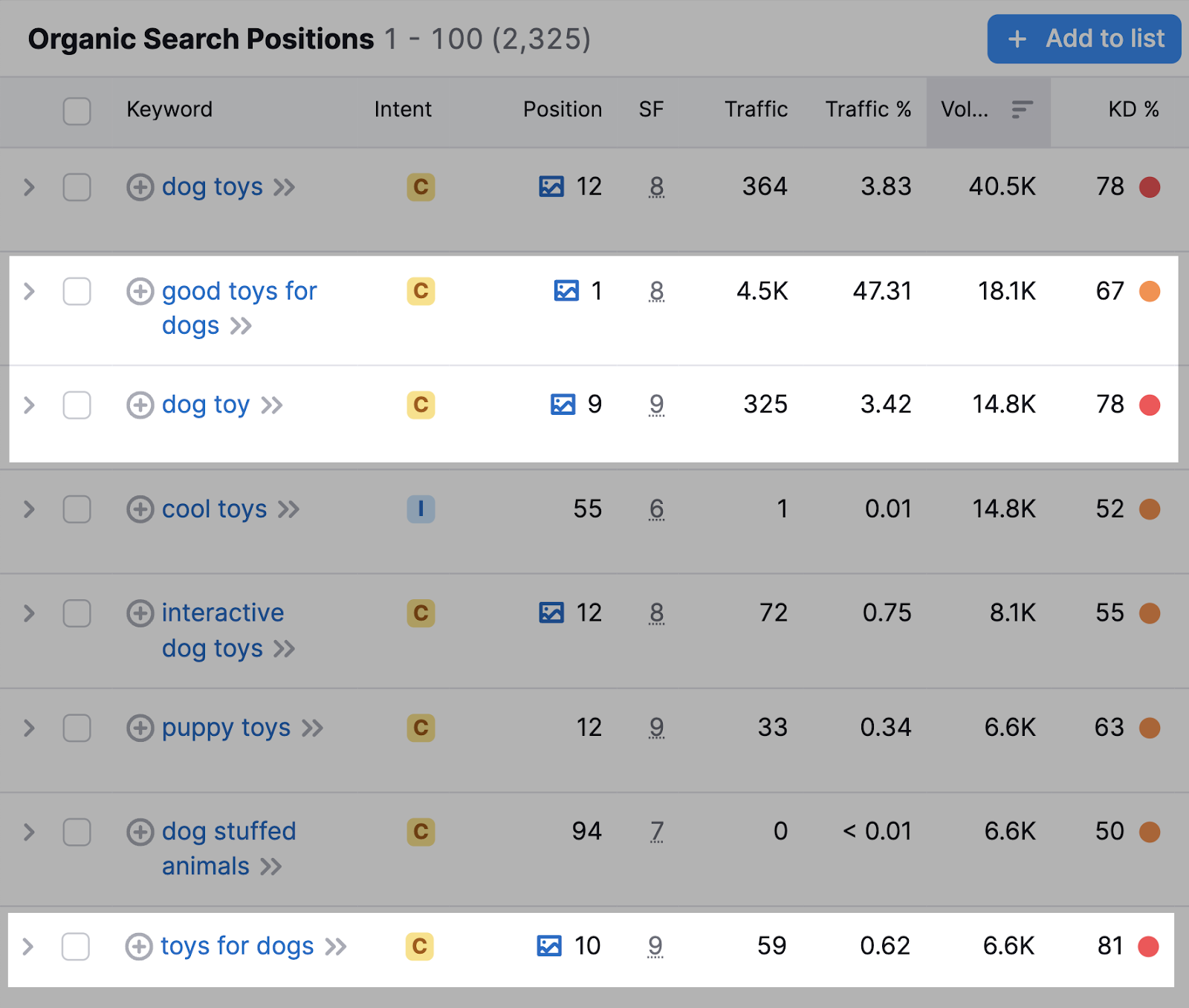Image resolution: width=1189 pixels, height=1008 pixels.
Task: Check the select-all checkbox in the table header
Action: (77, 110)
